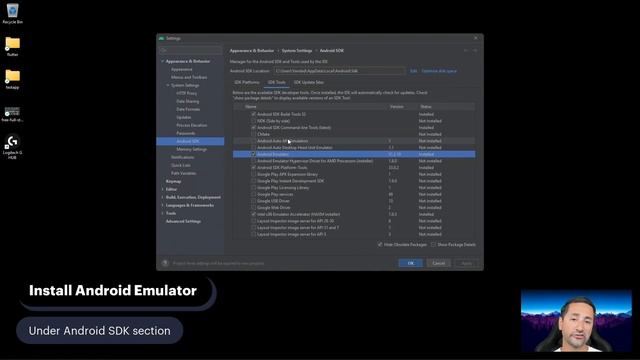Check the Google Web Driver checkbox
This screenshot has width=640, height=360.
253,207
